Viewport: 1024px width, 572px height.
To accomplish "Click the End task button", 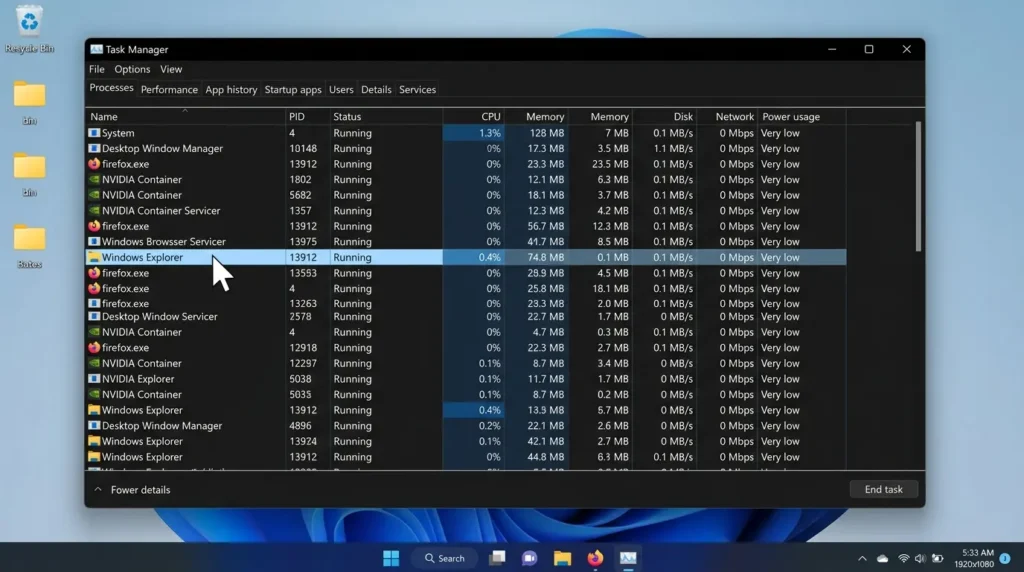I will 884,490.
